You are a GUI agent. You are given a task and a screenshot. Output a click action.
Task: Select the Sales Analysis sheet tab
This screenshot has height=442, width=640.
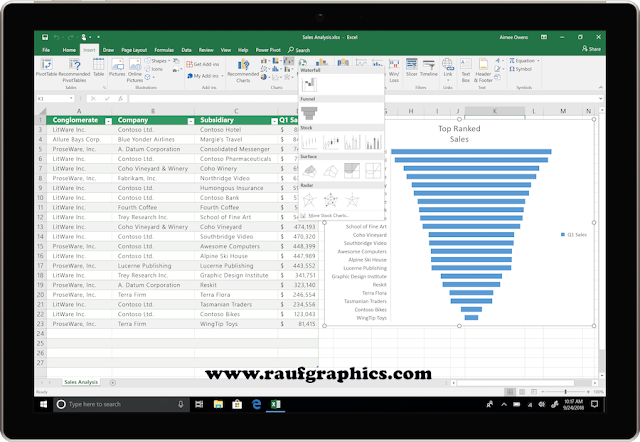(81, 382)
